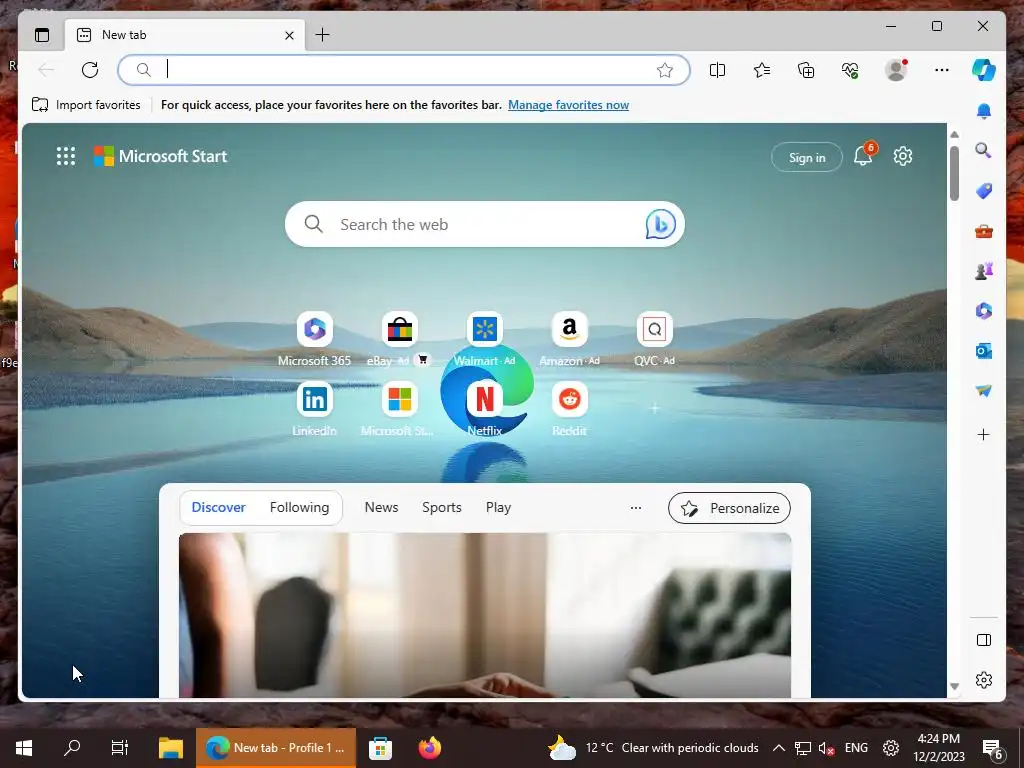Open the Windows Start menu
The image size is (1024, 768).
[x=24, y=748]
